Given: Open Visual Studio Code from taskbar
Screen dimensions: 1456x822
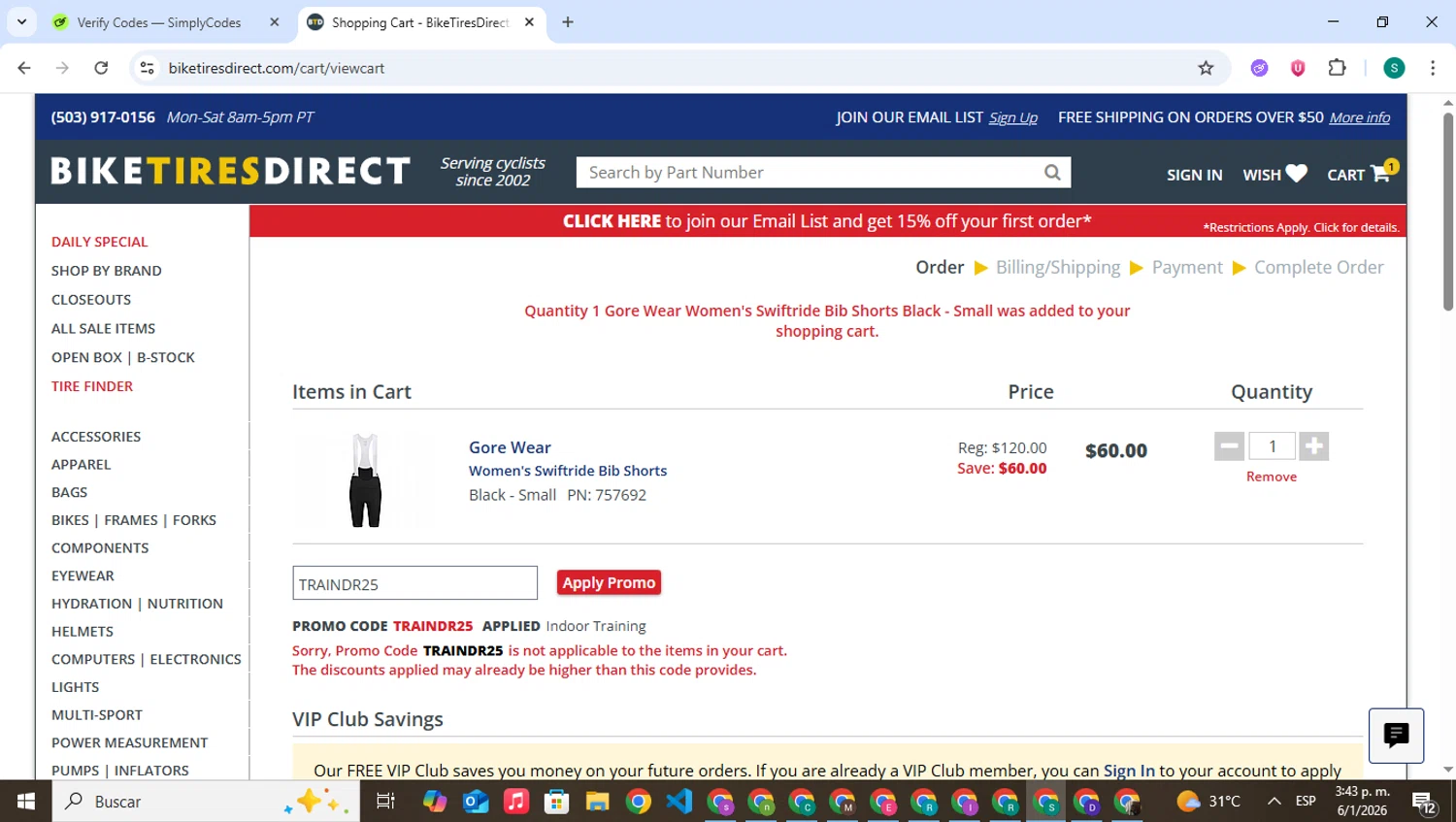Looking at the screenshot, I should click(679, 802).
